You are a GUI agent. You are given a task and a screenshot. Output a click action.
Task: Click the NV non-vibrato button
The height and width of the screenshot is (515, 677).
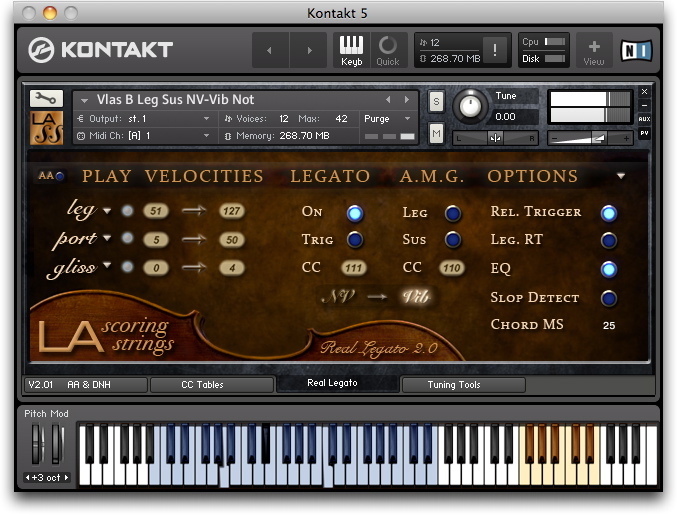click(338, 297)
